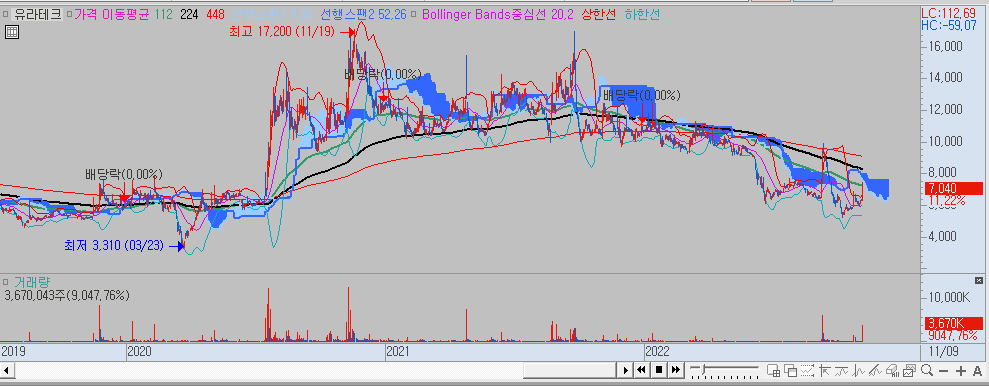Select the diagonal trend line tool
The image size is (989, 386).
click(x=875, y=370)
